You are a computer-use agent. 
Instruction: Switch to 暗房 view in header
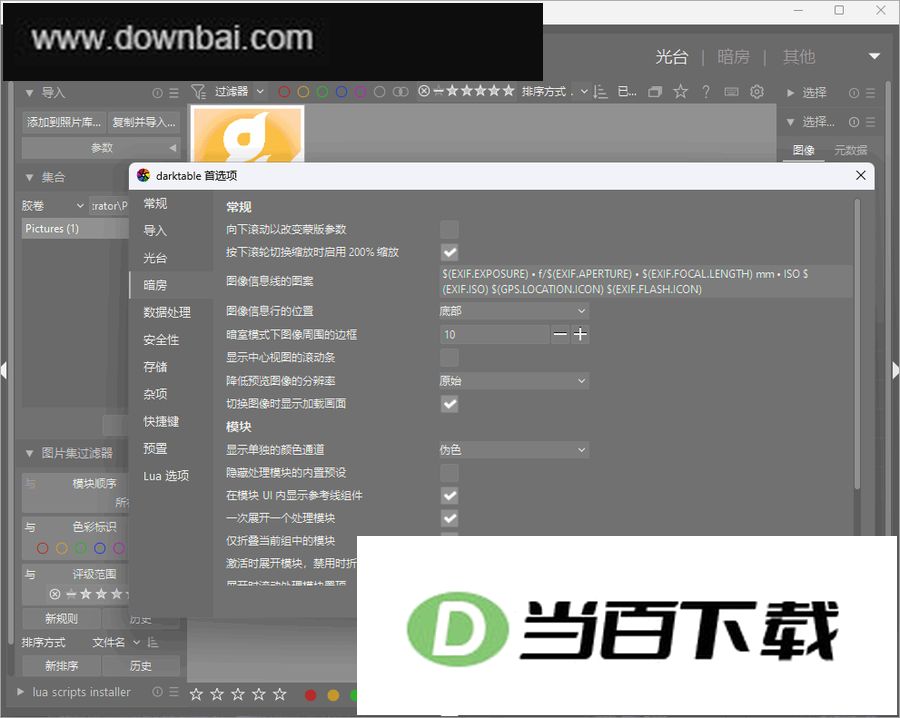(734, 56)
